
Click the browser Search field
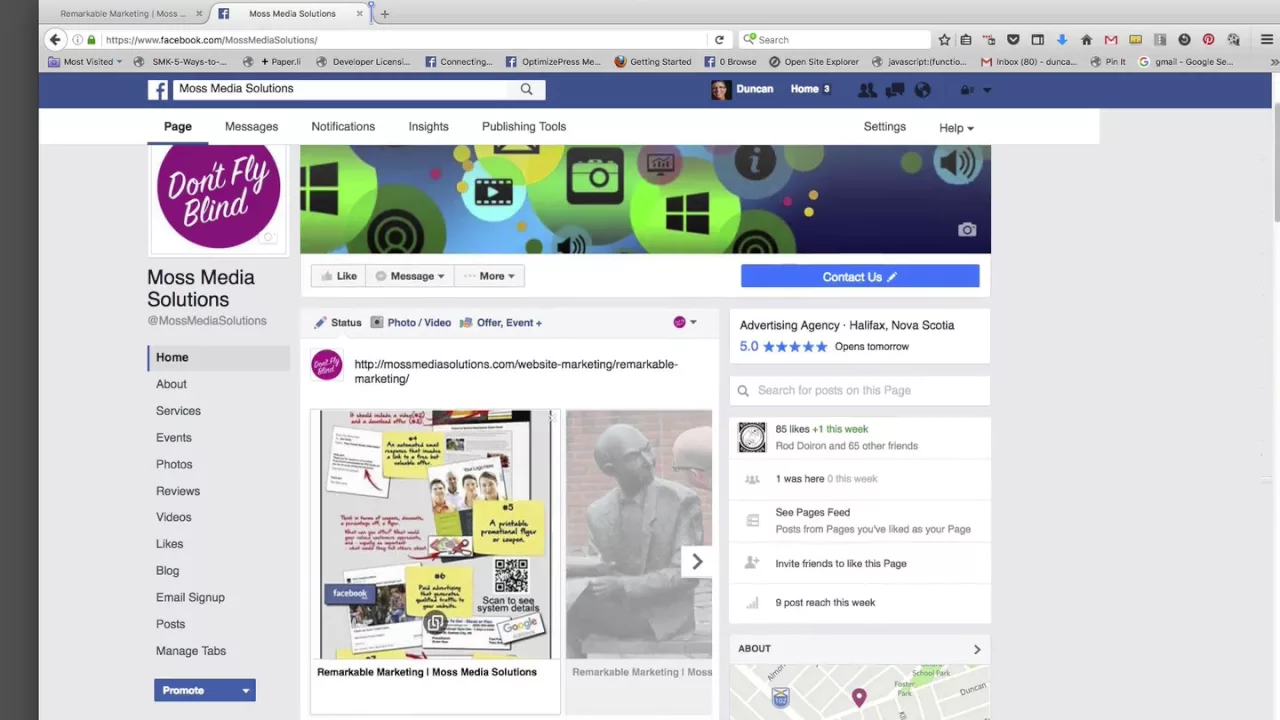pos(835,40)
